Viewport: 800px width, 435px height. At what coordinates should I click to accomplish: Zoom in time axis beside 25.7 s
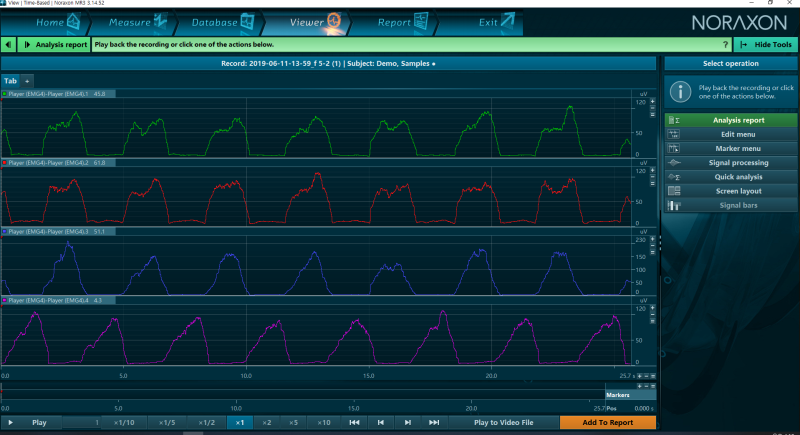point(640,376)
